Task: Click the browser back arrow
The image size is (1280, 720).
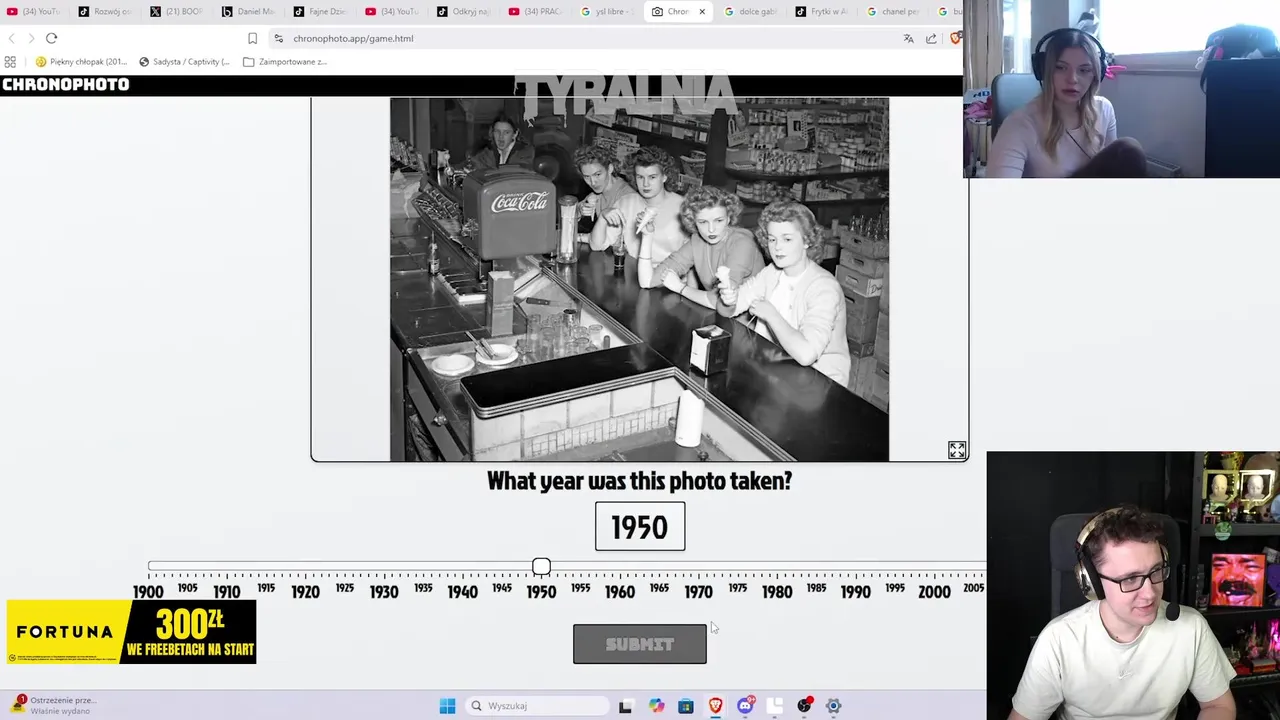Action: 11,38
